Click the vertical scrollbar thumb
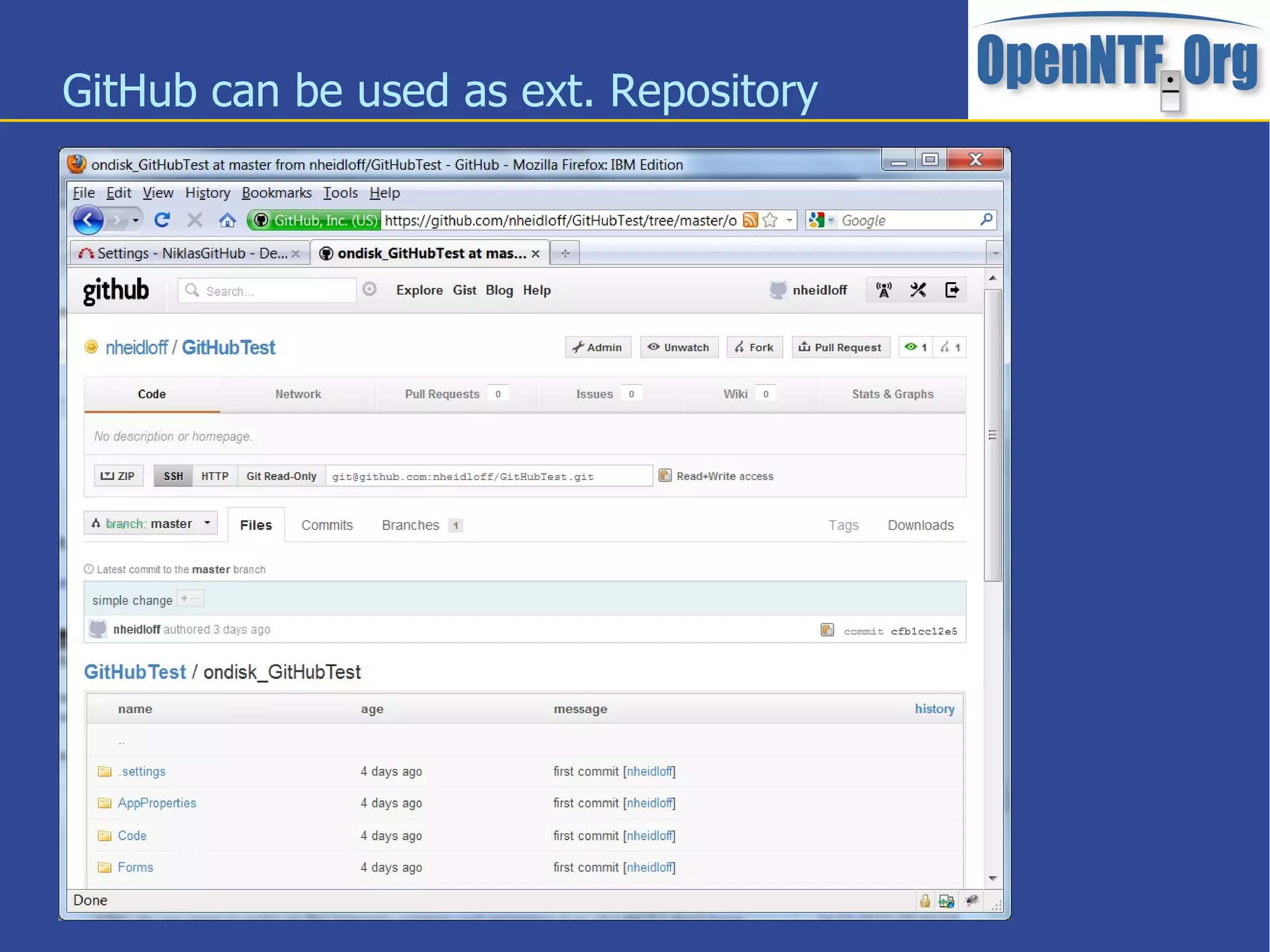Viewport: 1270px width, 952px height. 993,435
